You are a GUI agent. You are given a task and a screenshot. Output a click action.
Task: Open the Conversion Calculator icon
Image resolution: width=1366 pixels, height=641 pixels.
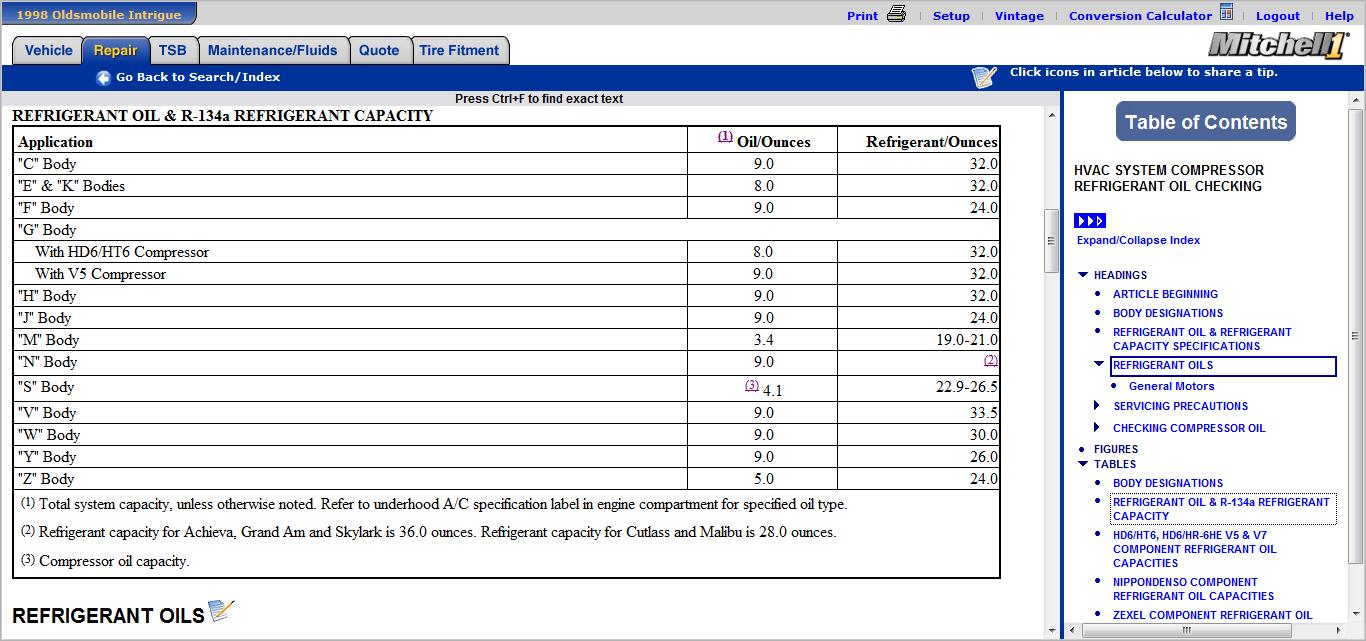[x=1226, y=13]
